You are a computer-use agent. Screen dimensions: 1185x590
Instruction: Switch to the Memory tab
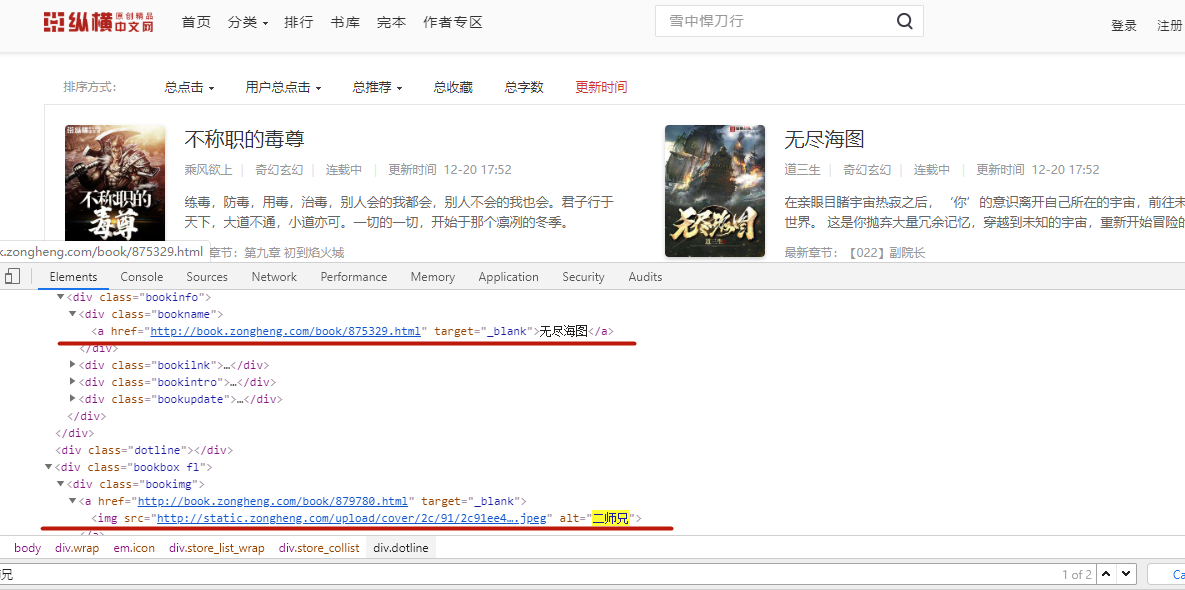pos(433,277)
